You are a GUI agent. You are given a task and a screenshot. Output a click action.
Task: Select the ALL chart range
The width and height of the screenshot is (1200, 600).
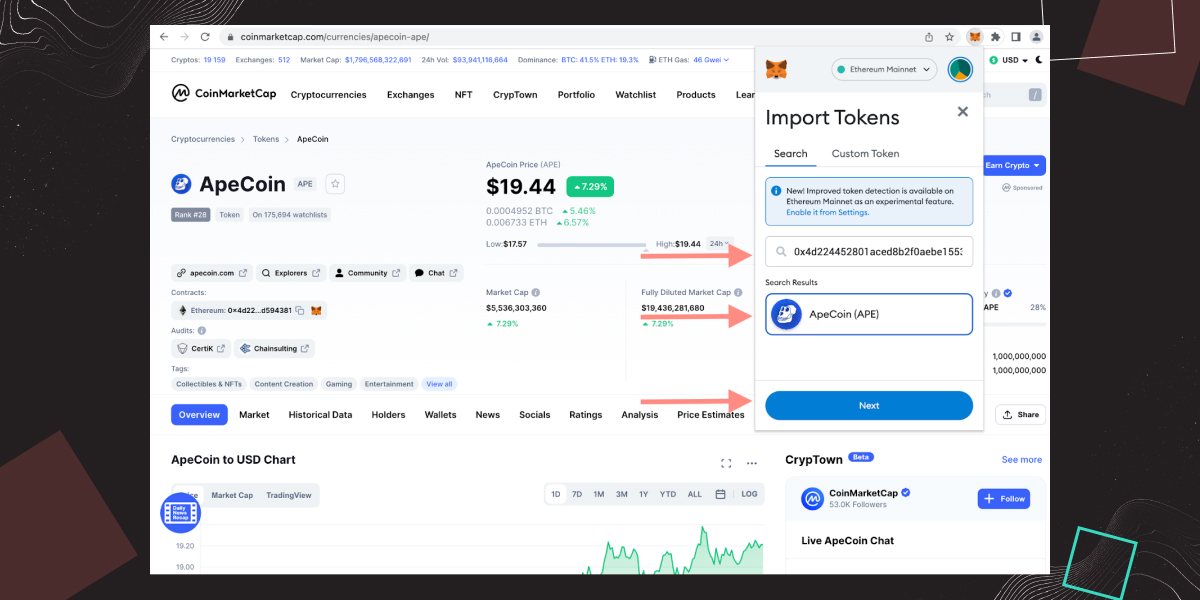coord(695,494)
